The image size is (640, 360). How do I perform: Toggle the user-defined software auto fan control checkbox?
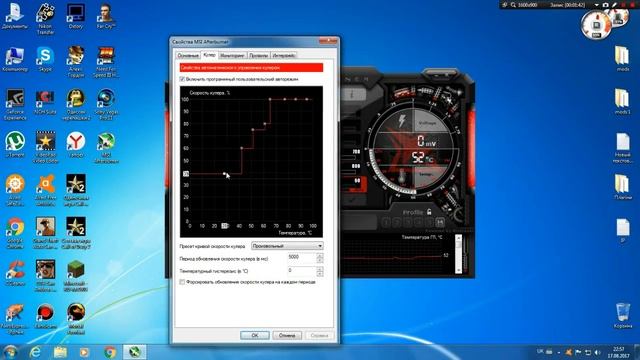click(182, 79)
